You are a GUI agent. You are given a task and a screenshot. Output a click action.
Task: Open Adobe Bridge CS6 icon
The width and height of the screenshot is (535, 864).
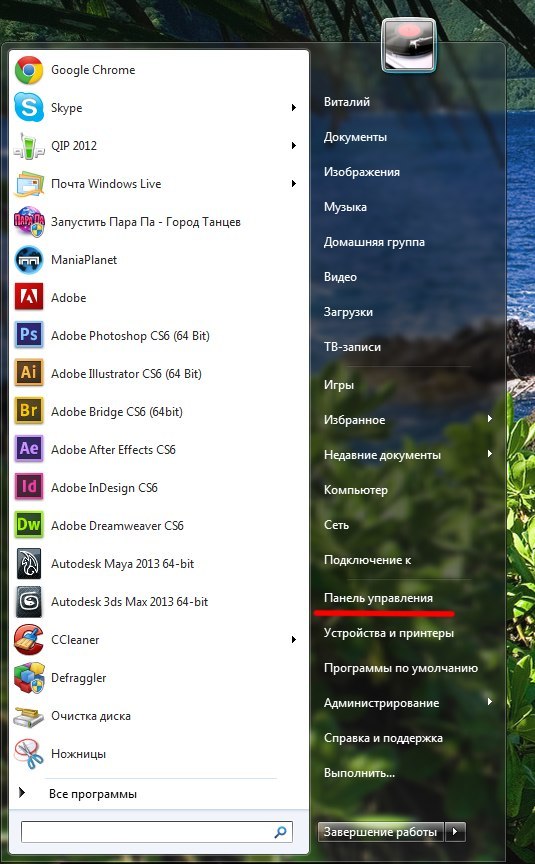pos(29,411)
